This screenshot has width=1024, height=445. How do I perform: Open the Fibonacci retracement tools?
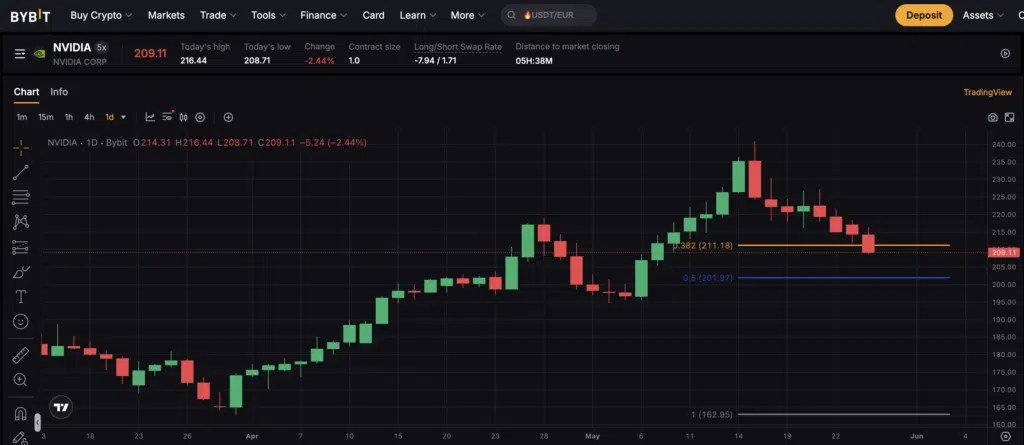pyautogui.click(x=21, y=197)
